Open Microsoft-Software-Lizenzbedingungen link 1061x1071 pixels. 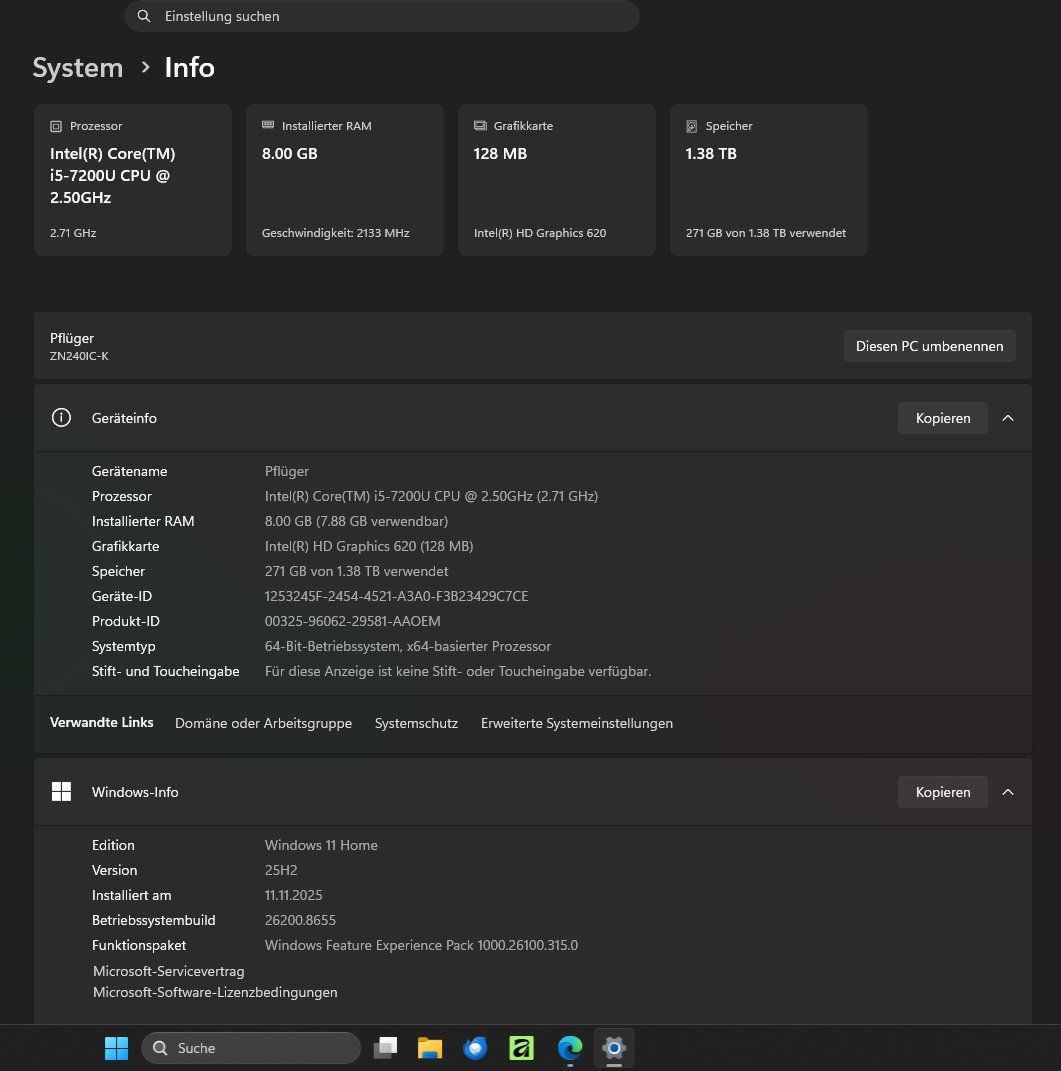coord(215,992)
